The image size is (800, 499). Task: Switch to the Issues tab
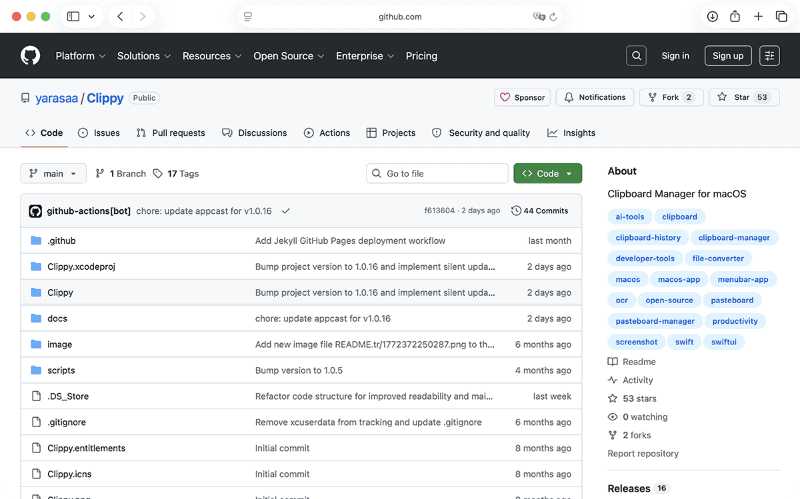99,133
